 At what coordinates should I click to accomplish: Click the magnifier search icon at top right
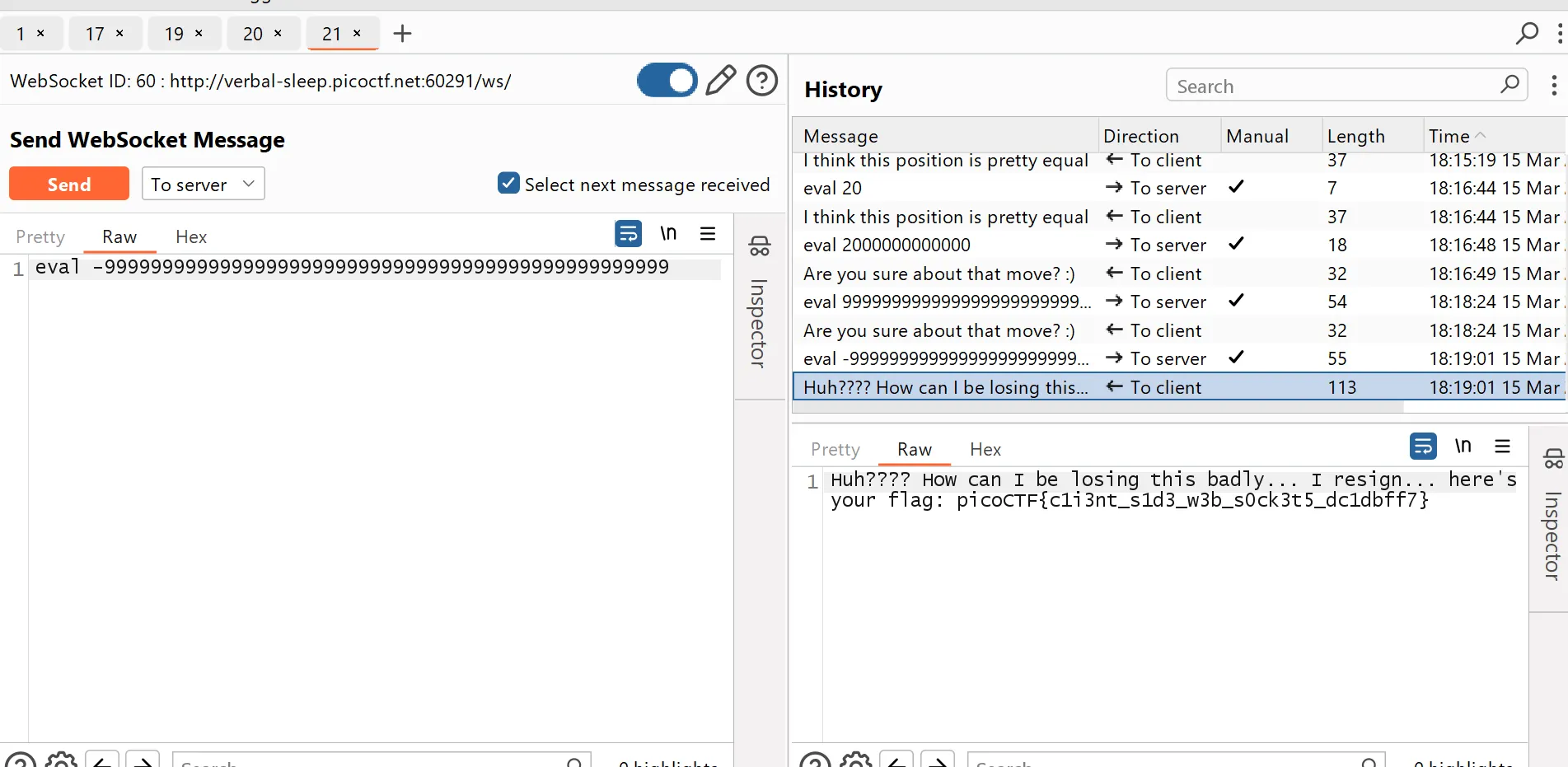[x=1527, y=34]
